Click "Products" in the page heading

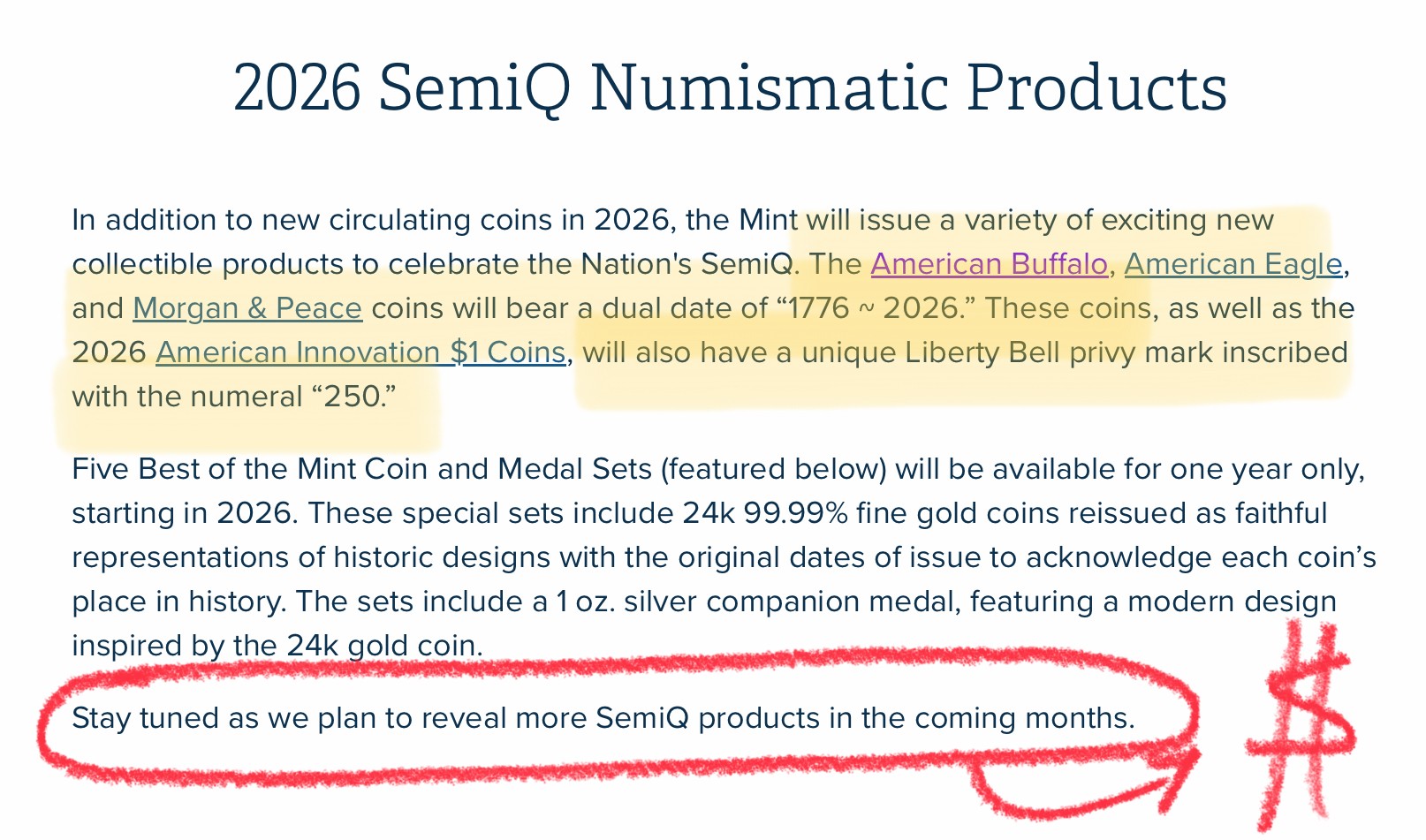pos(1096,88)
